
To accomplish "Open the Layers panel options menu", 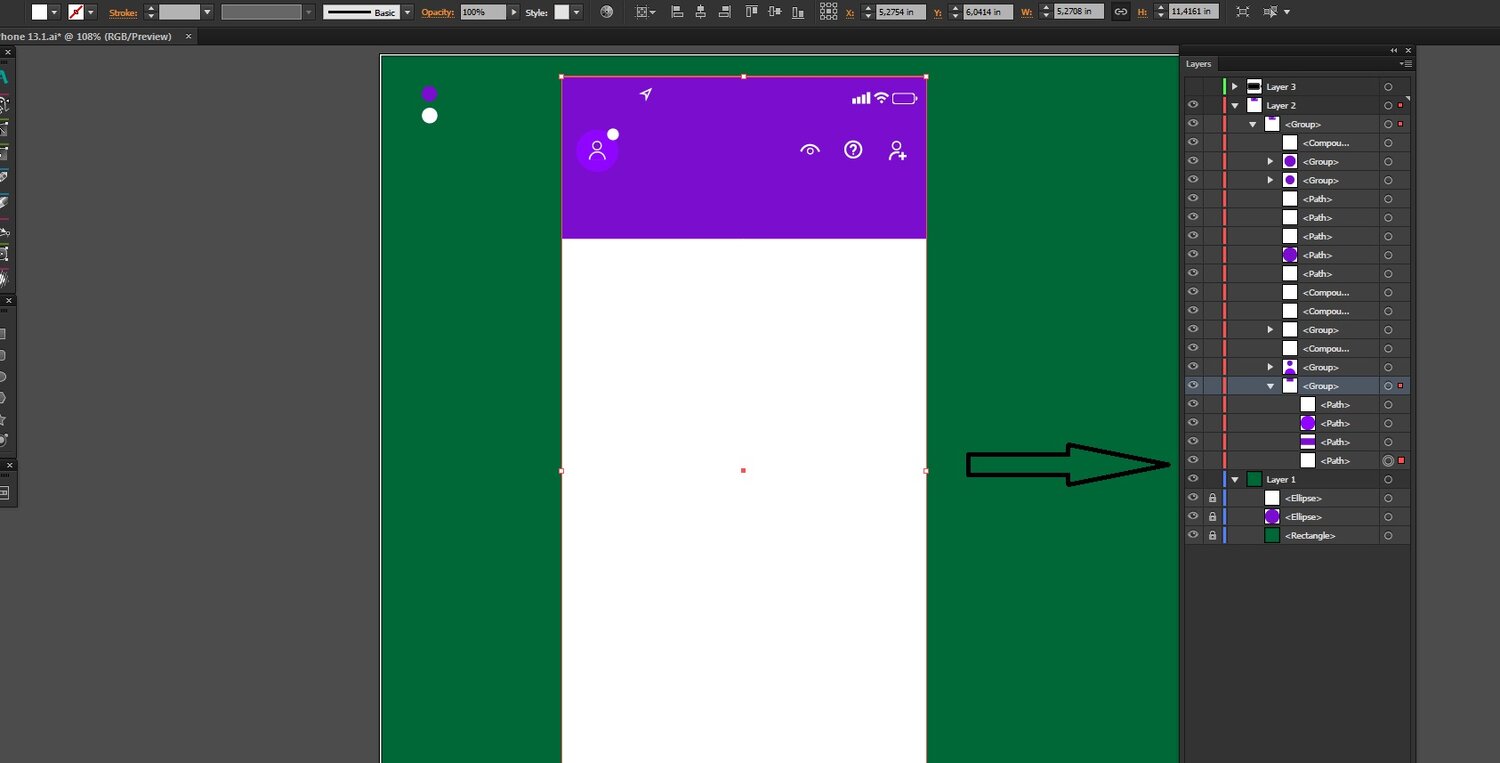I will coord(1406,64).
